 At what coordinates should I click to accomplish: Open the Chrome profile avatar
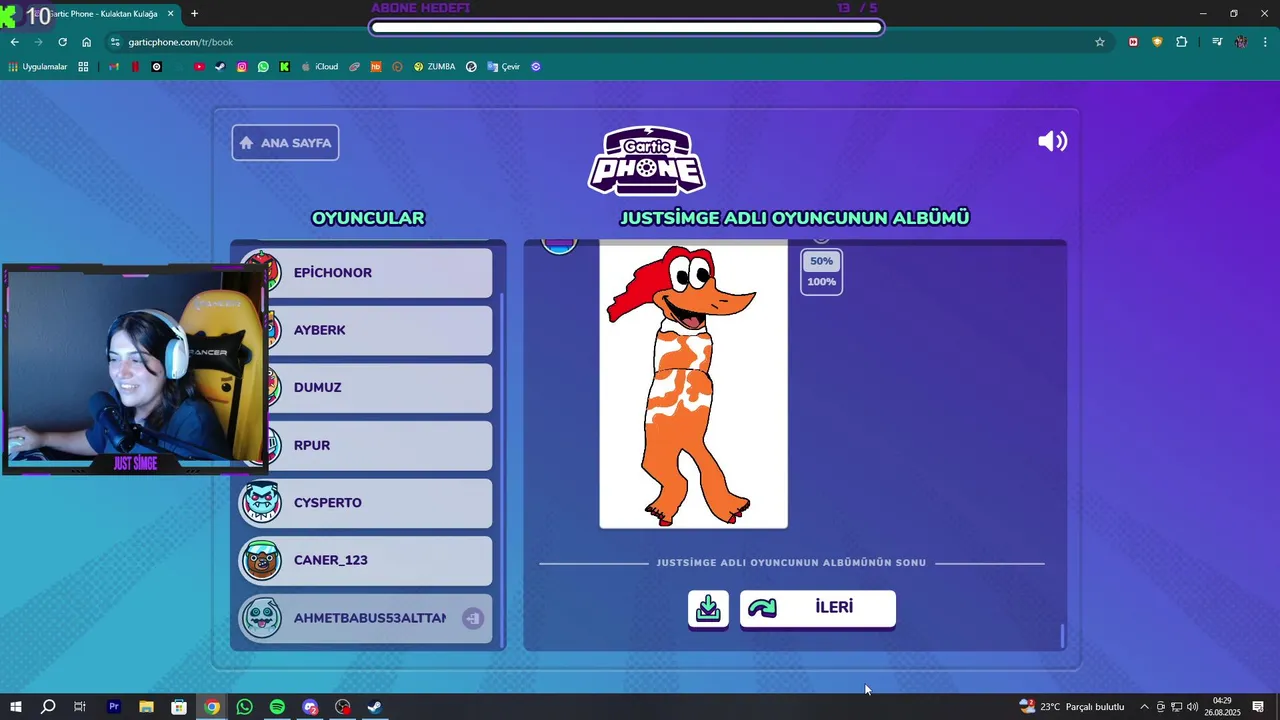[x=1241, y=42]
